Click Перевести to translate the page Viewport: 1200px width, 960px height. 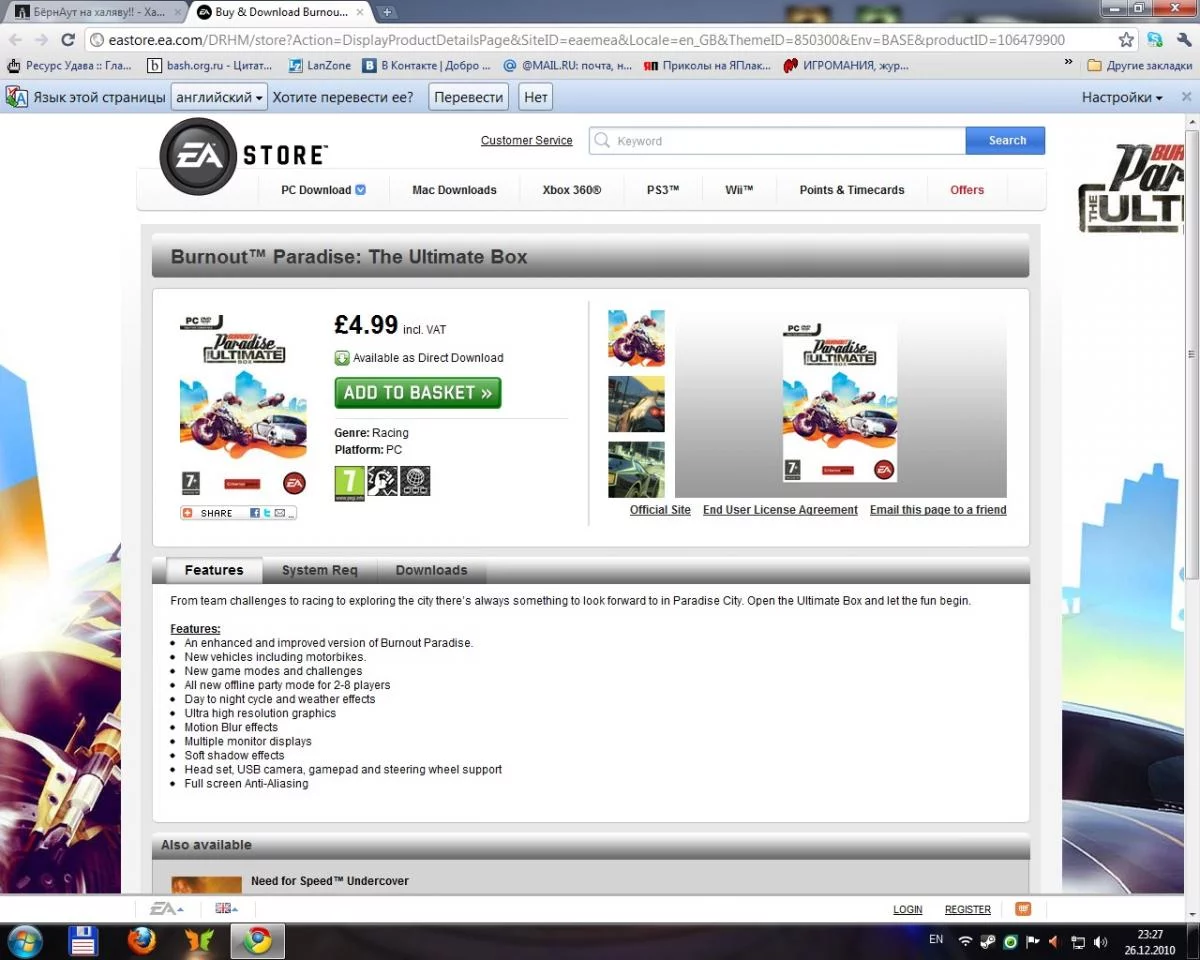tap(469, 97)
